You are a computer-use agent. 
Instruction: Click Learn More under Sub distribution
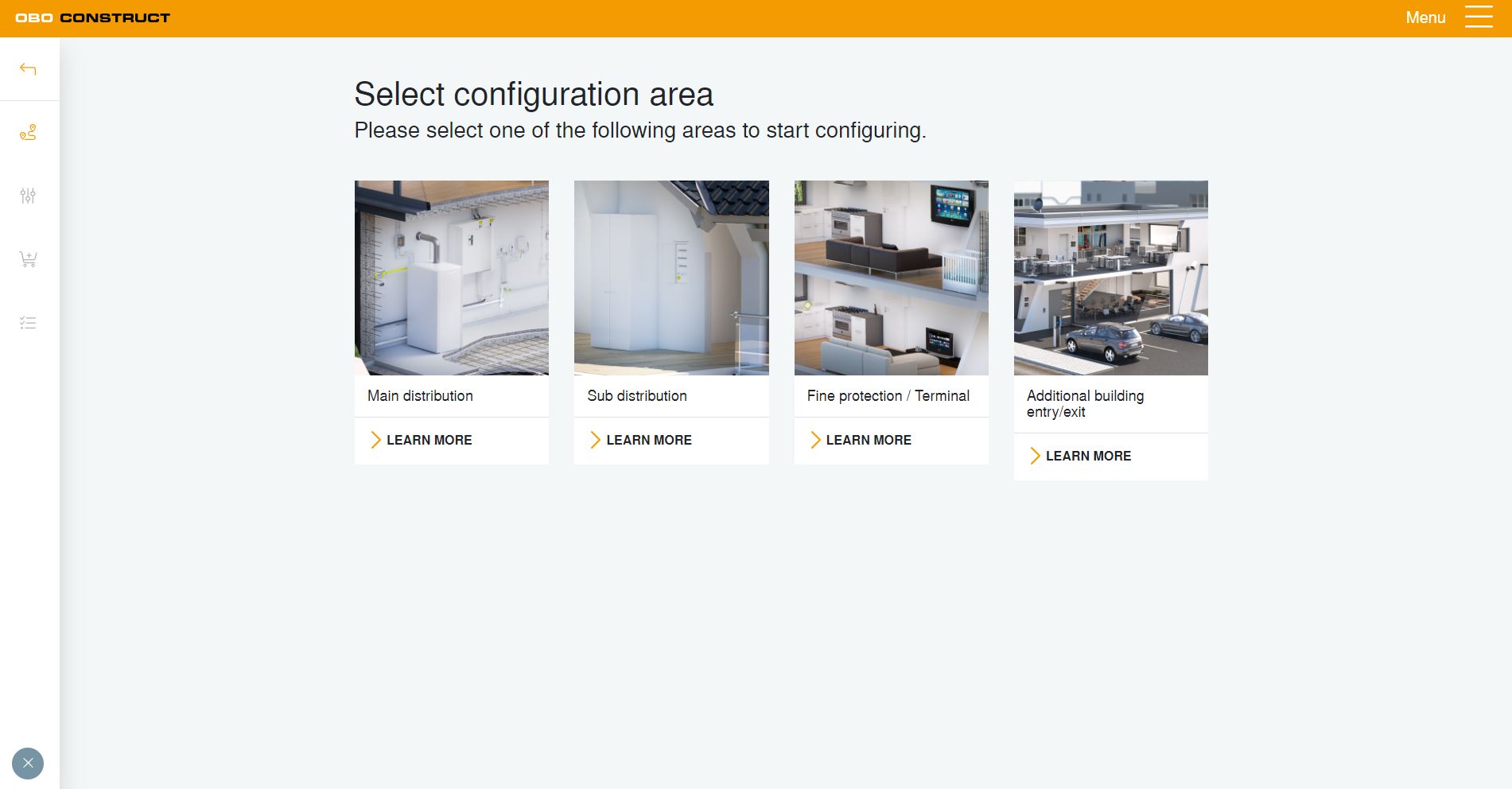(x=648, y=440)
